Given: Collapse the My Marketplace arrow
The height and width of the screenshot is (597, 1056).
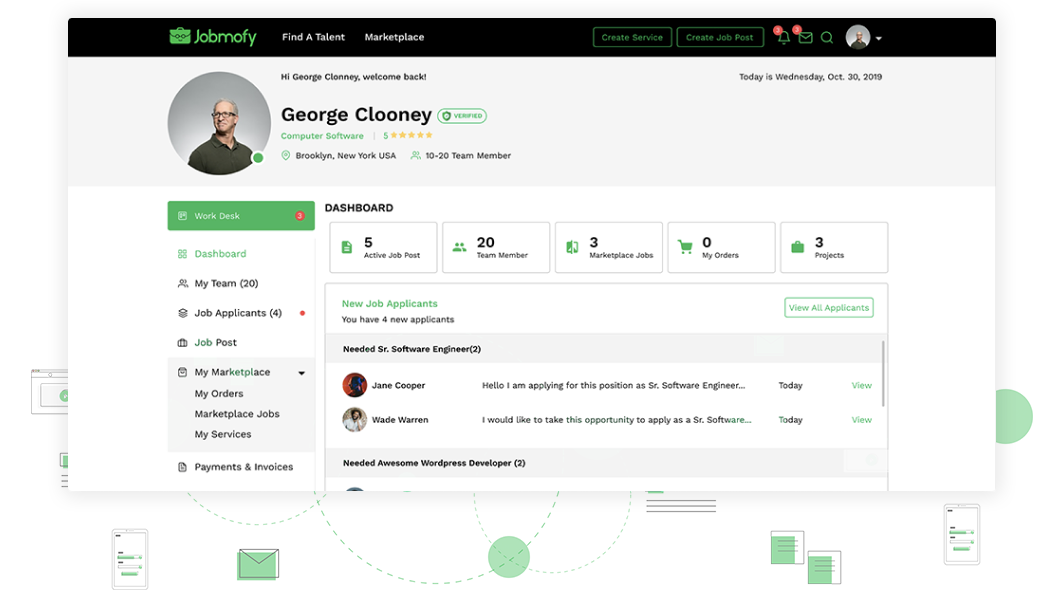Looking at the screenshot, I should pyautogui.click(x=302, y=373).
